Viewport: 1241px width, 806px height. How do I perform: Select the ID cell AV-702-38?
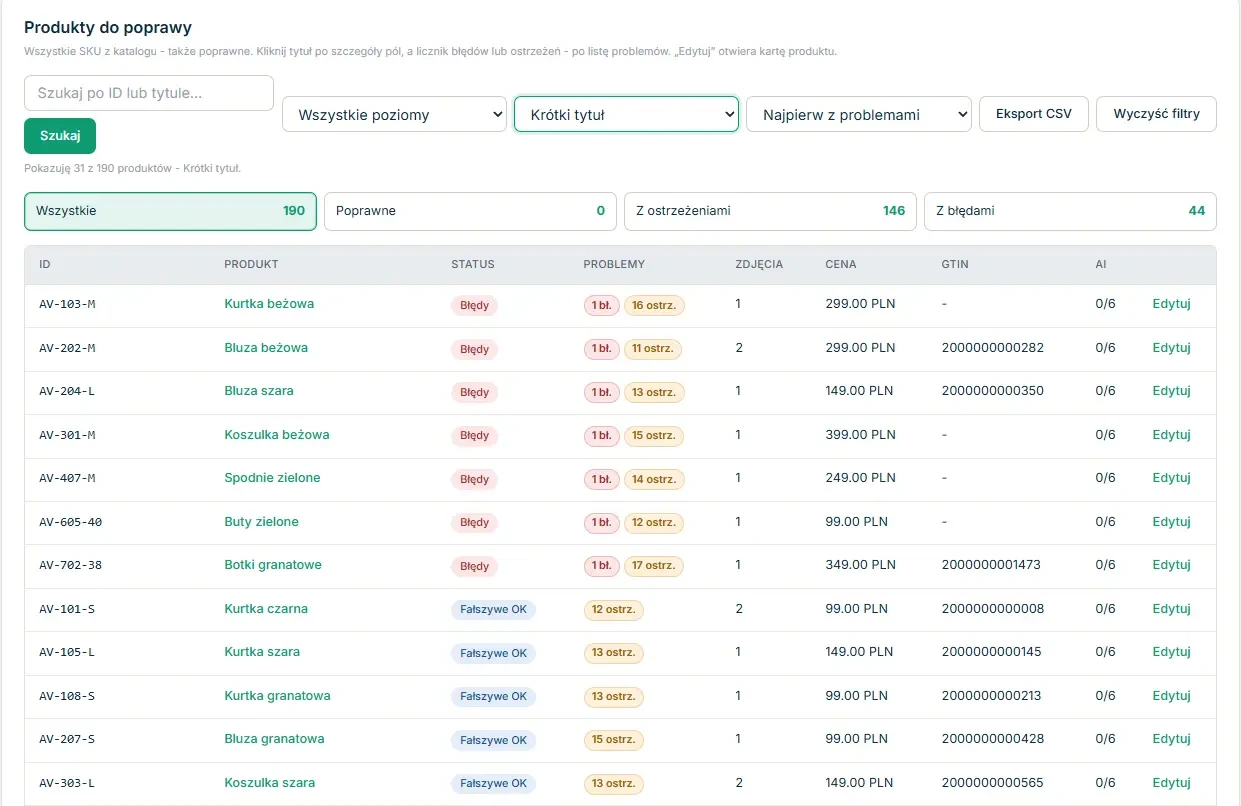(x=70, y=565)
